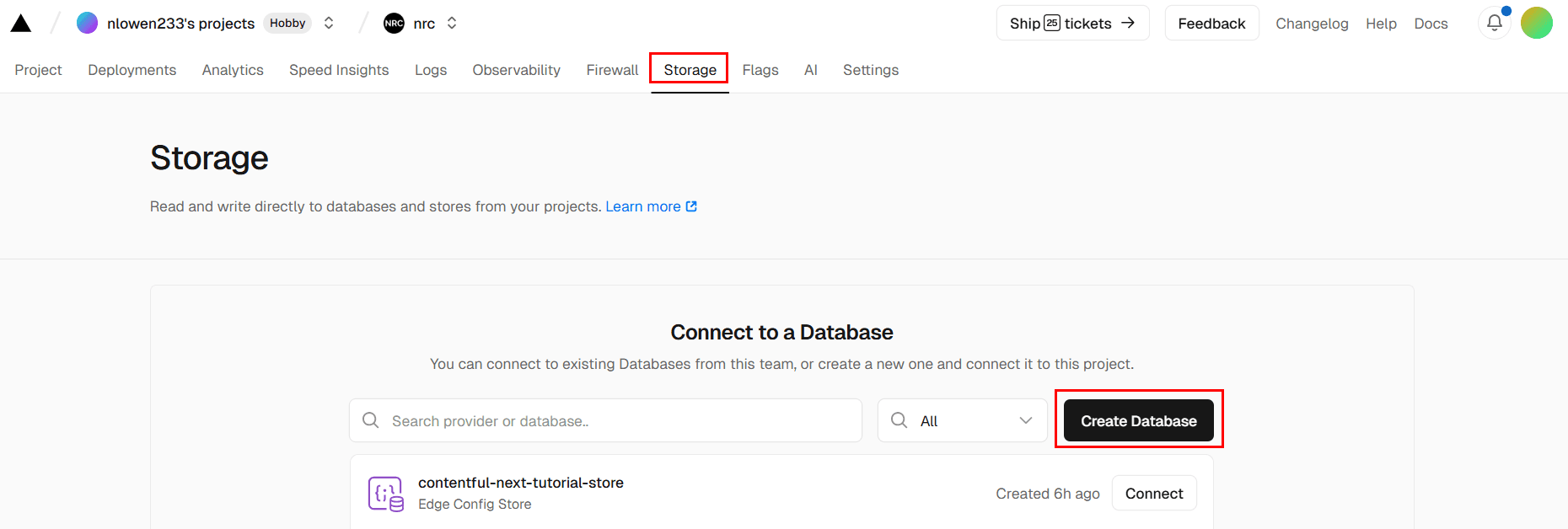Select the Firewall tab
This screenshot has height=529, width=1568.
pyautogui.click(x=612, y=70)
